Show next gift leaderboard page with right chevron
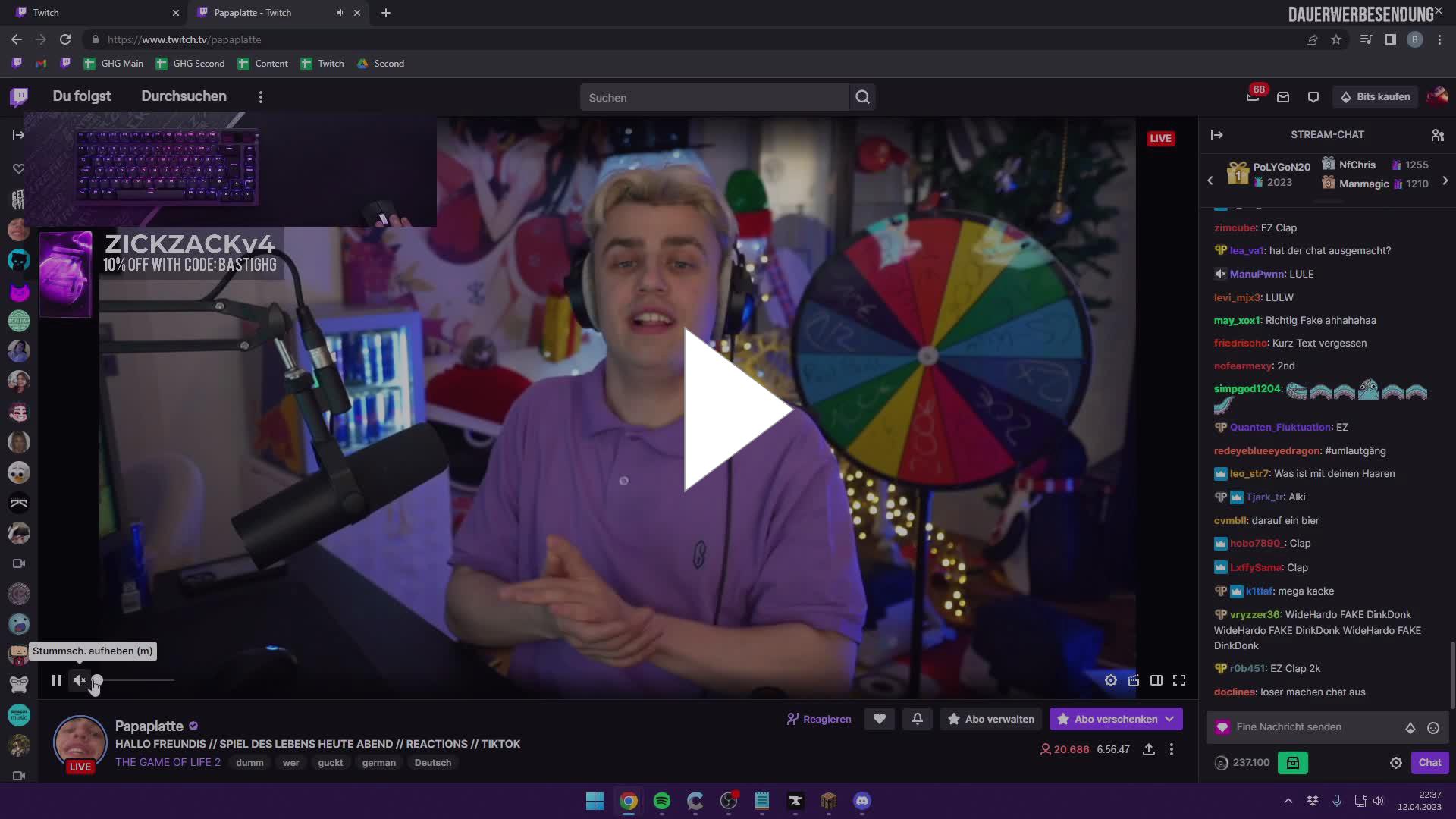This screenshot has height=819, width=1456. coord(1446,180)
